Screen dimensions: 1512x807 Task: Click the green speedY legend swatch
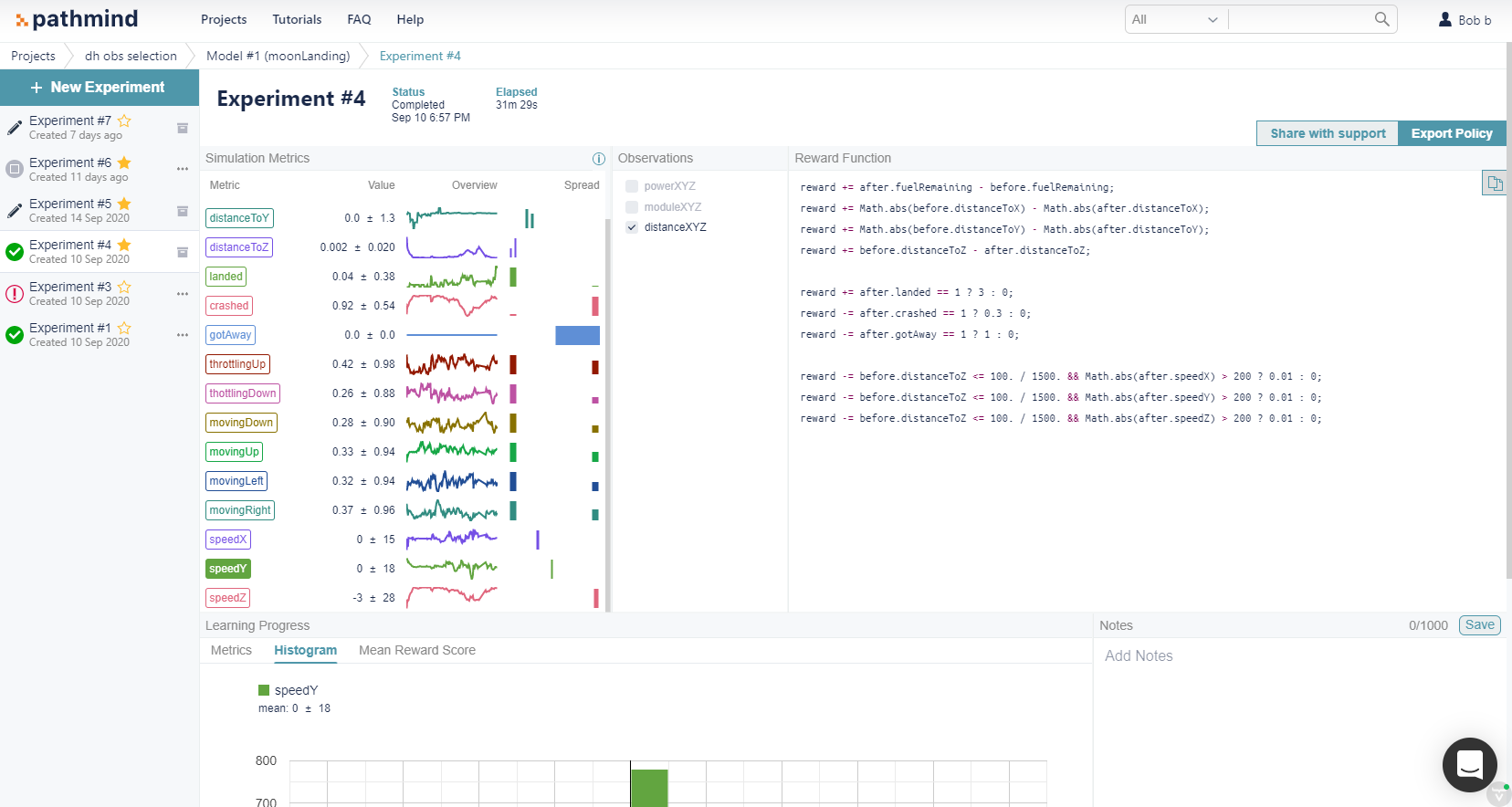tap(264, 690)
